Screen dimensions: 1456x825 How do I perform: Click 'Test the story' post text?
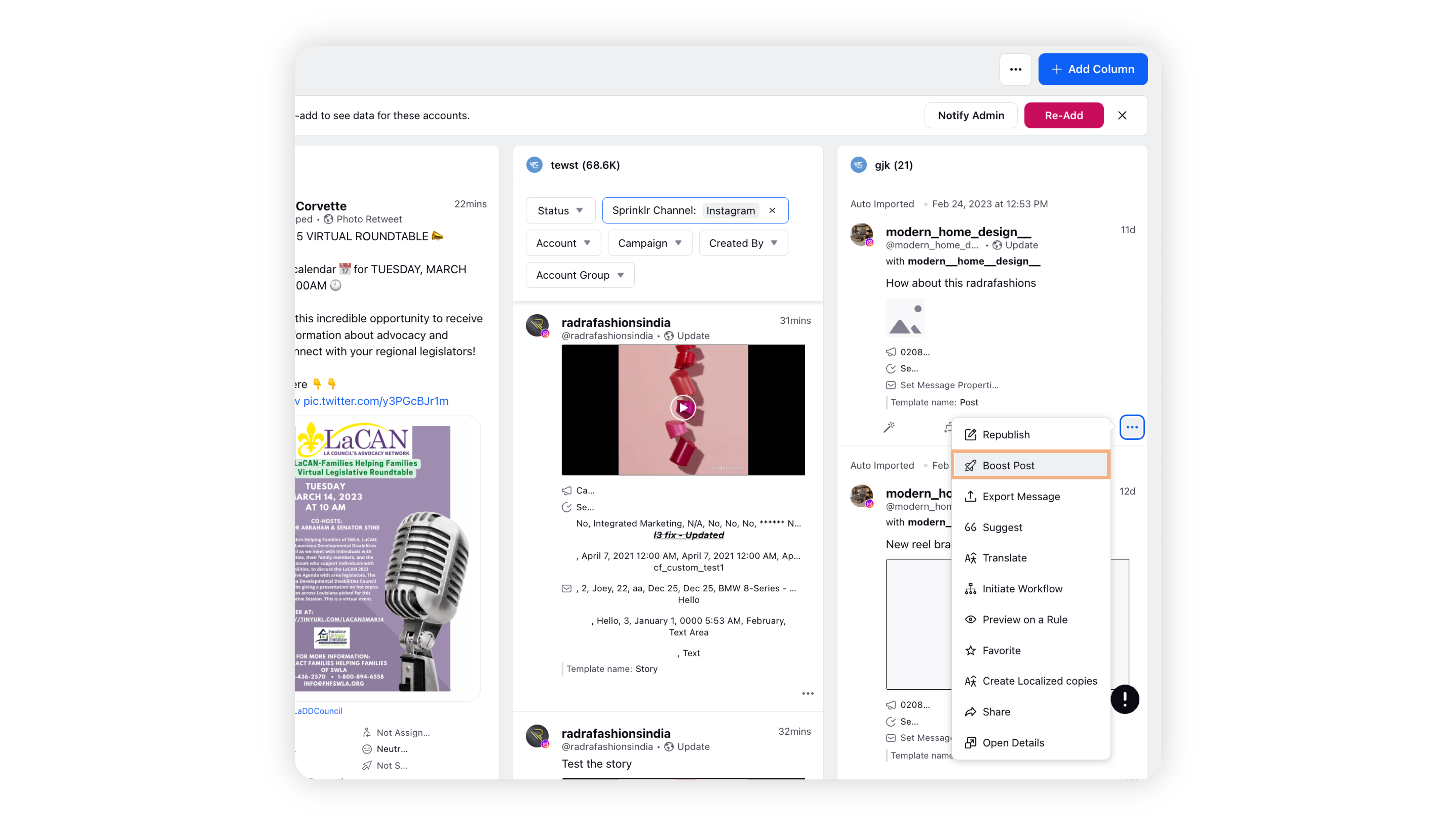[x=596, y=764]
